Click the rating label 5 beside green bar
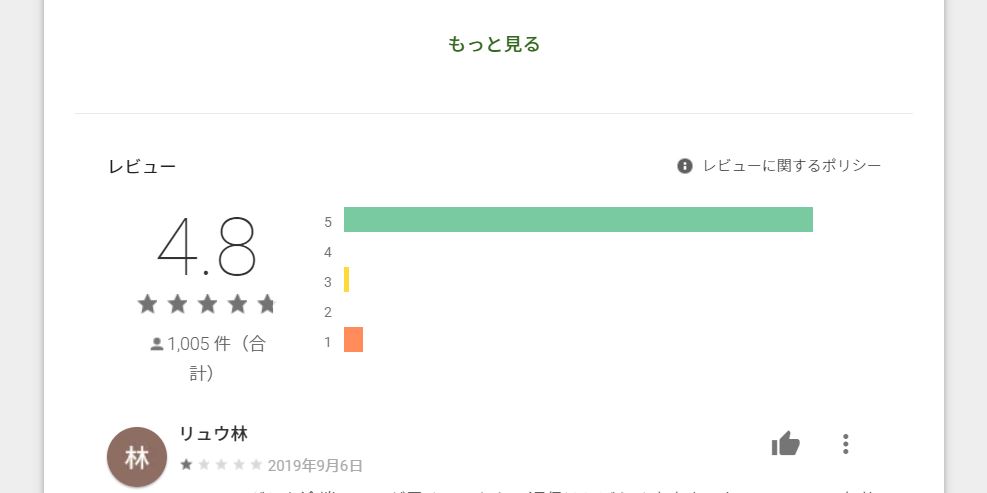 (328, 222)
